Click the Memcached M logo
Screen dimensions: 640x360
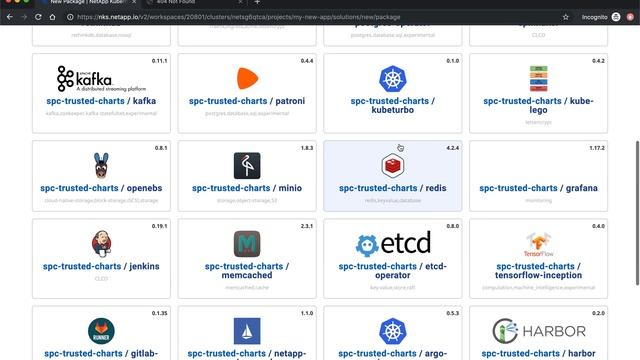[x=247, y=244]
